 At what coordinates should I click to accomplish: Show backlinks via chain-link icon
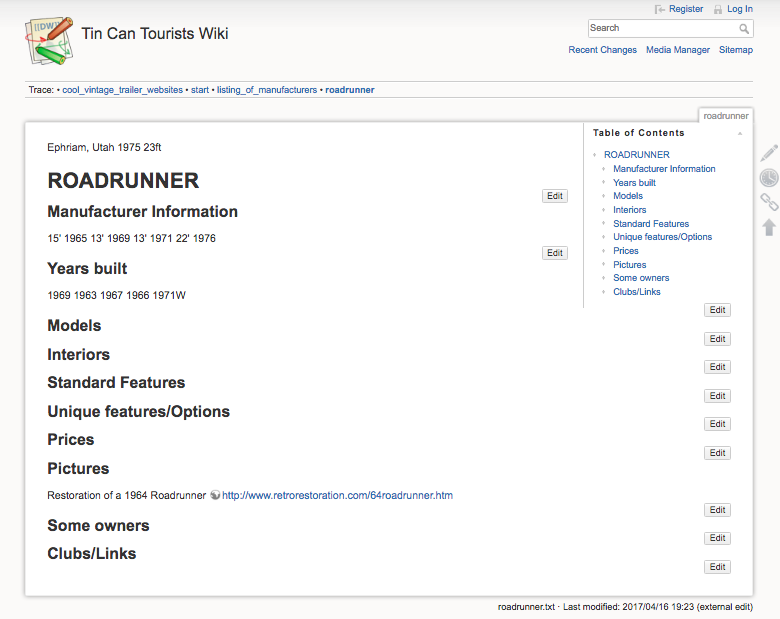point(769,202)
